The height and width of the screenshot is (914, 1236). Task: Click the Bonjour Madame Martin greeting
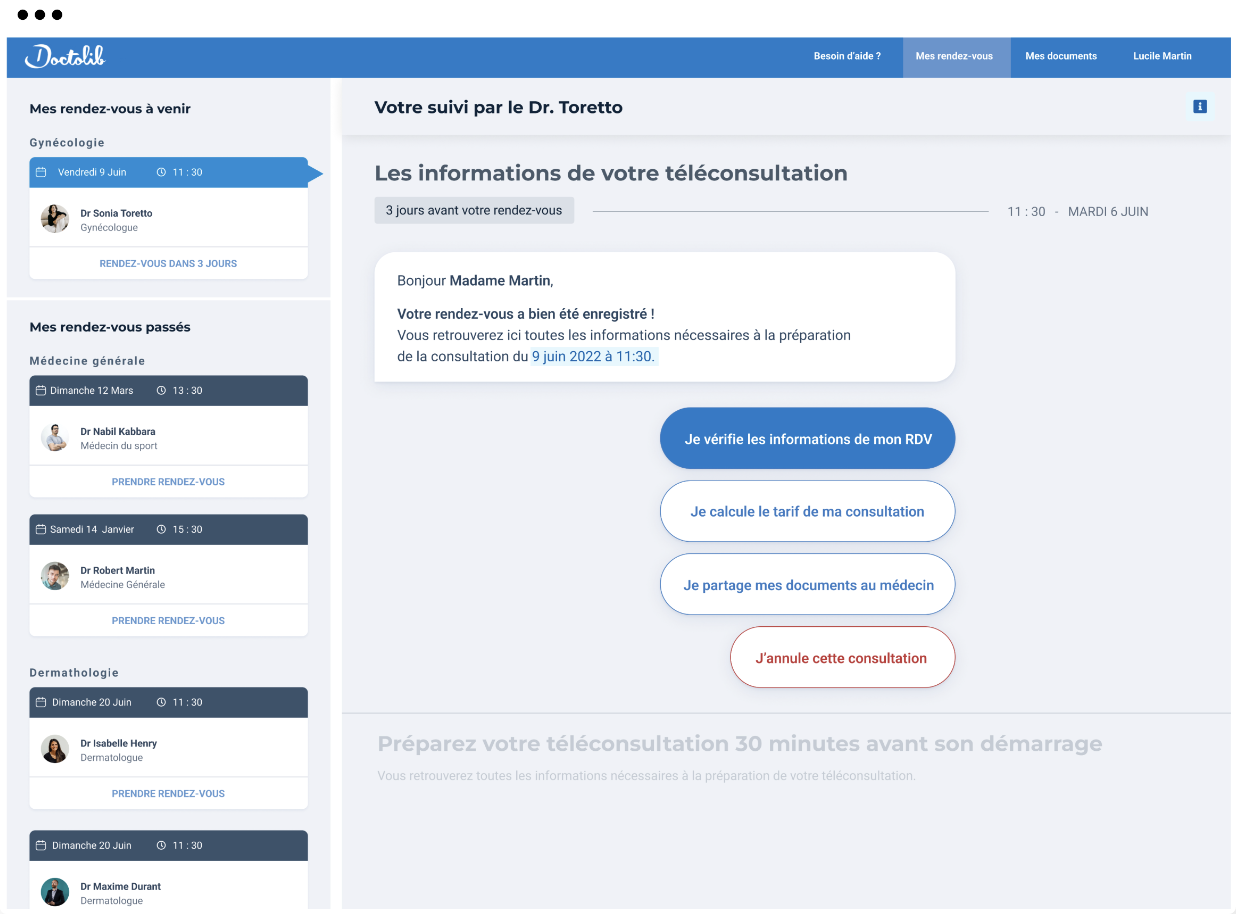[x=475, y=281]
